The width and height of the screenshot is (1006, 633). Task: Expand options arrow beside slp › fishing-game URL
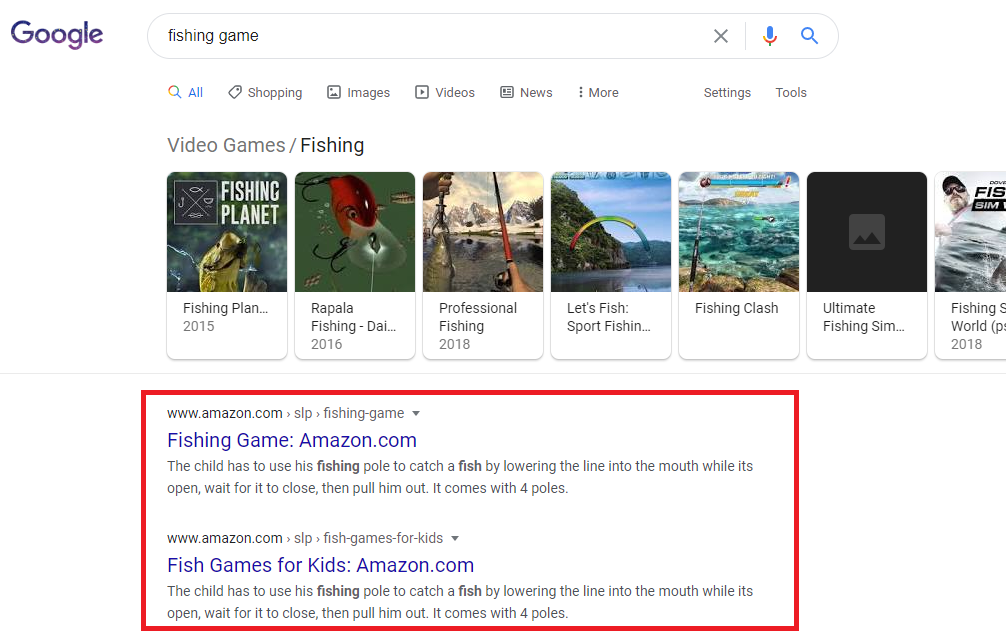(416, 414)
